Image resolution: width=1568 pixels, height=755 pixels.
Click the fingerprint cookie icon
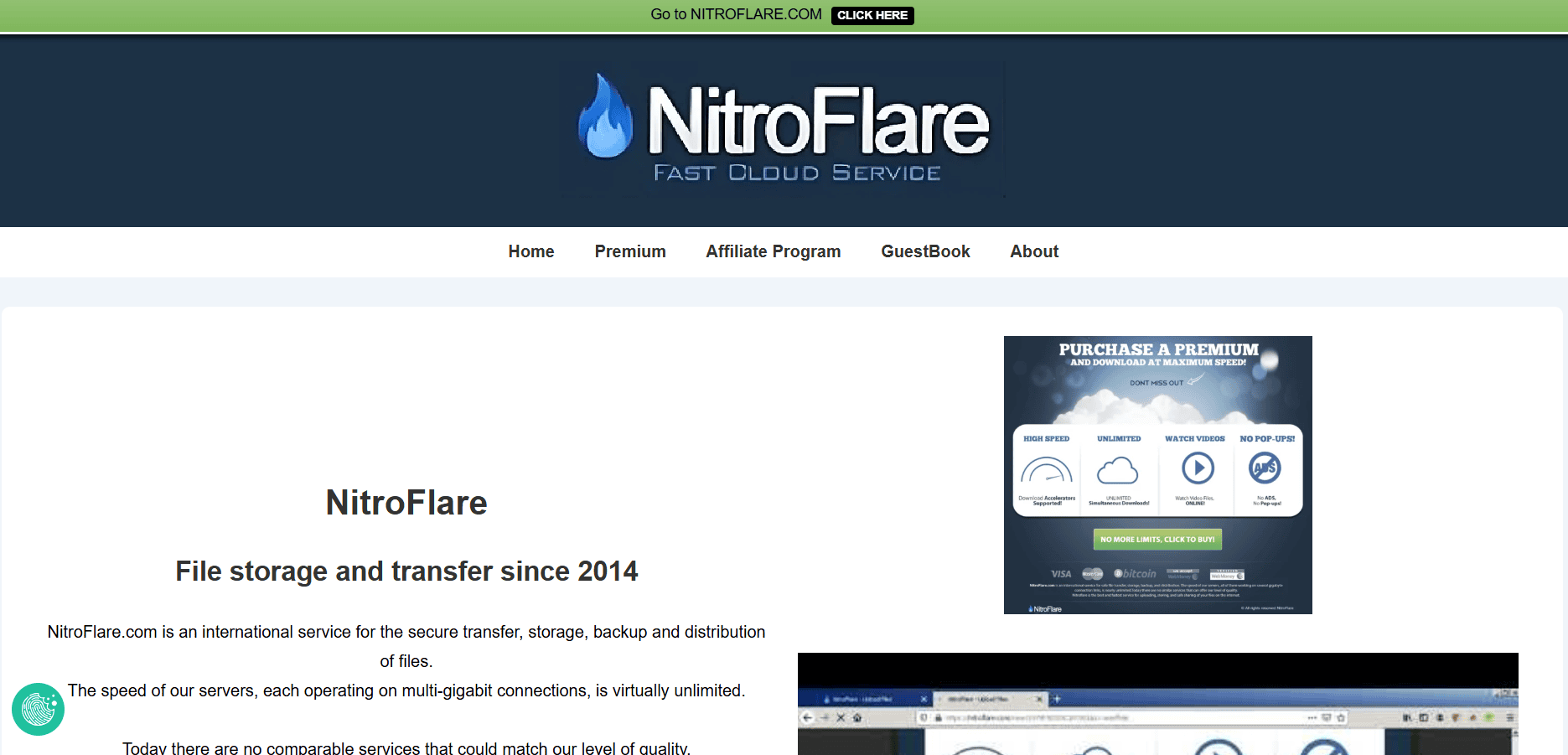38,710
